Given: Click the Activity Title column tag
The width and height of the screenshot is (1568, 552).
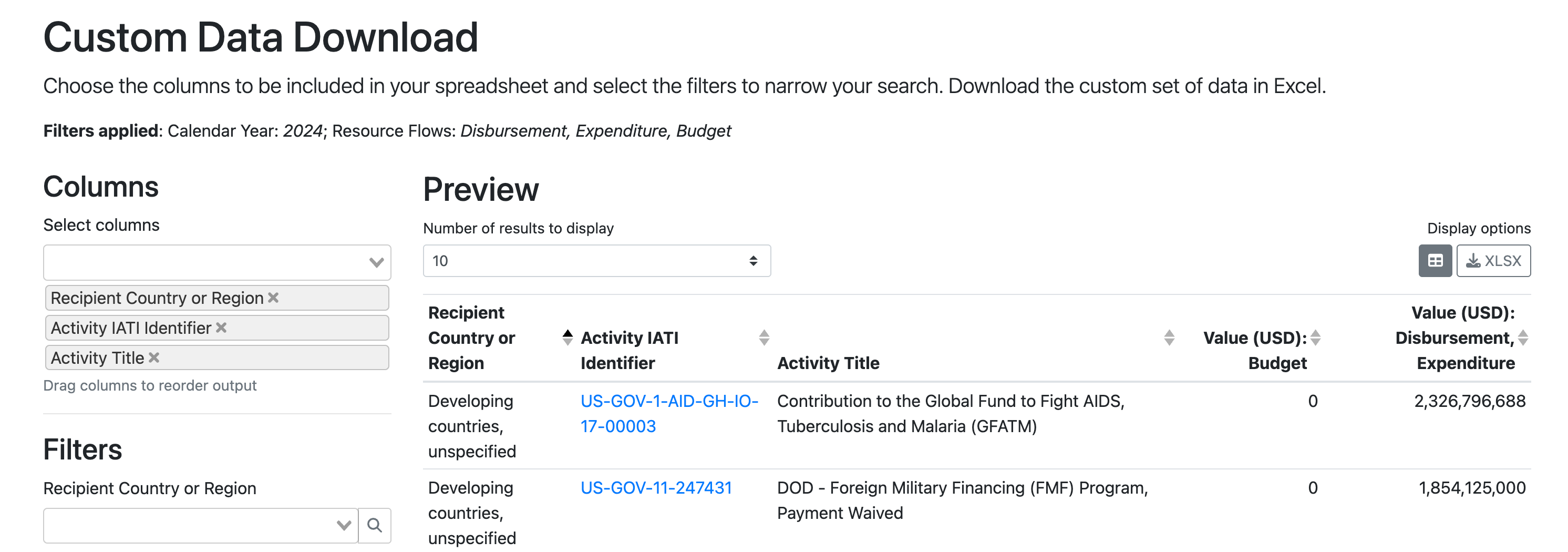Looking at the screenshot, I should (97, 357).
